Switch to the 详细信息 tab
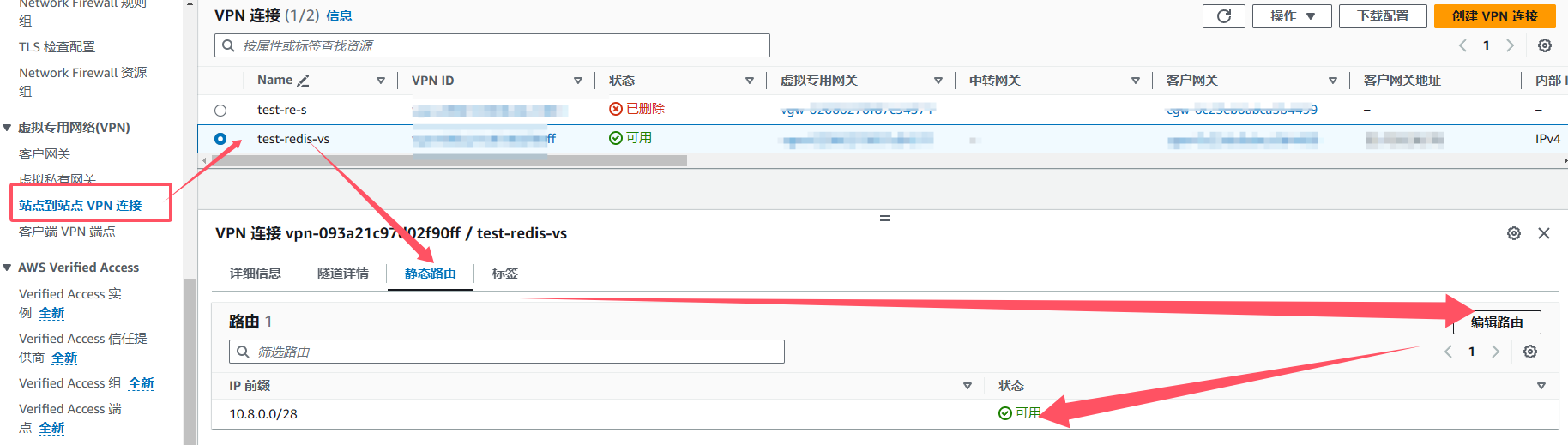This screenshot has height=445, width=1568. point(256,274)
